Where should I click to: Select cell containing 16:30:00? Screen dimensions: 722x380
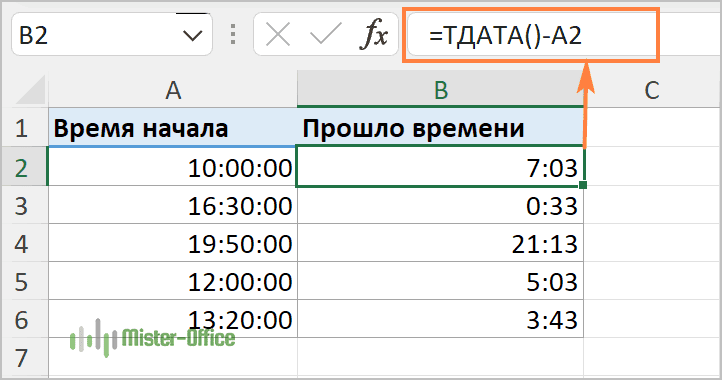pyautogui.click(x=173, y=205)
